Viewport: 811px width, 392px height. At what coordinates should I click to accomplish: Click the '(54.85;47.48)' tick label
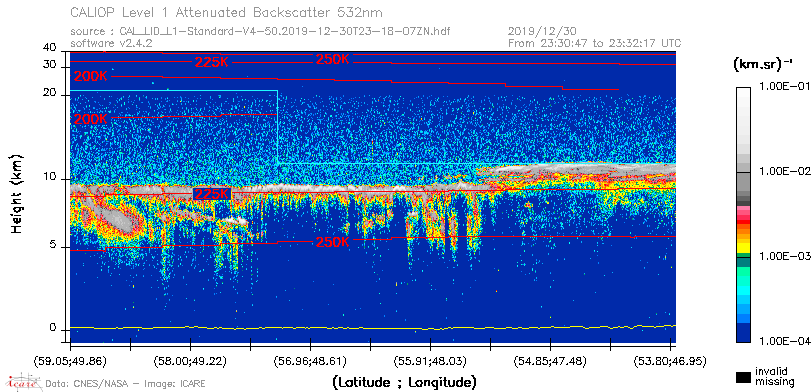pos(550,360)
